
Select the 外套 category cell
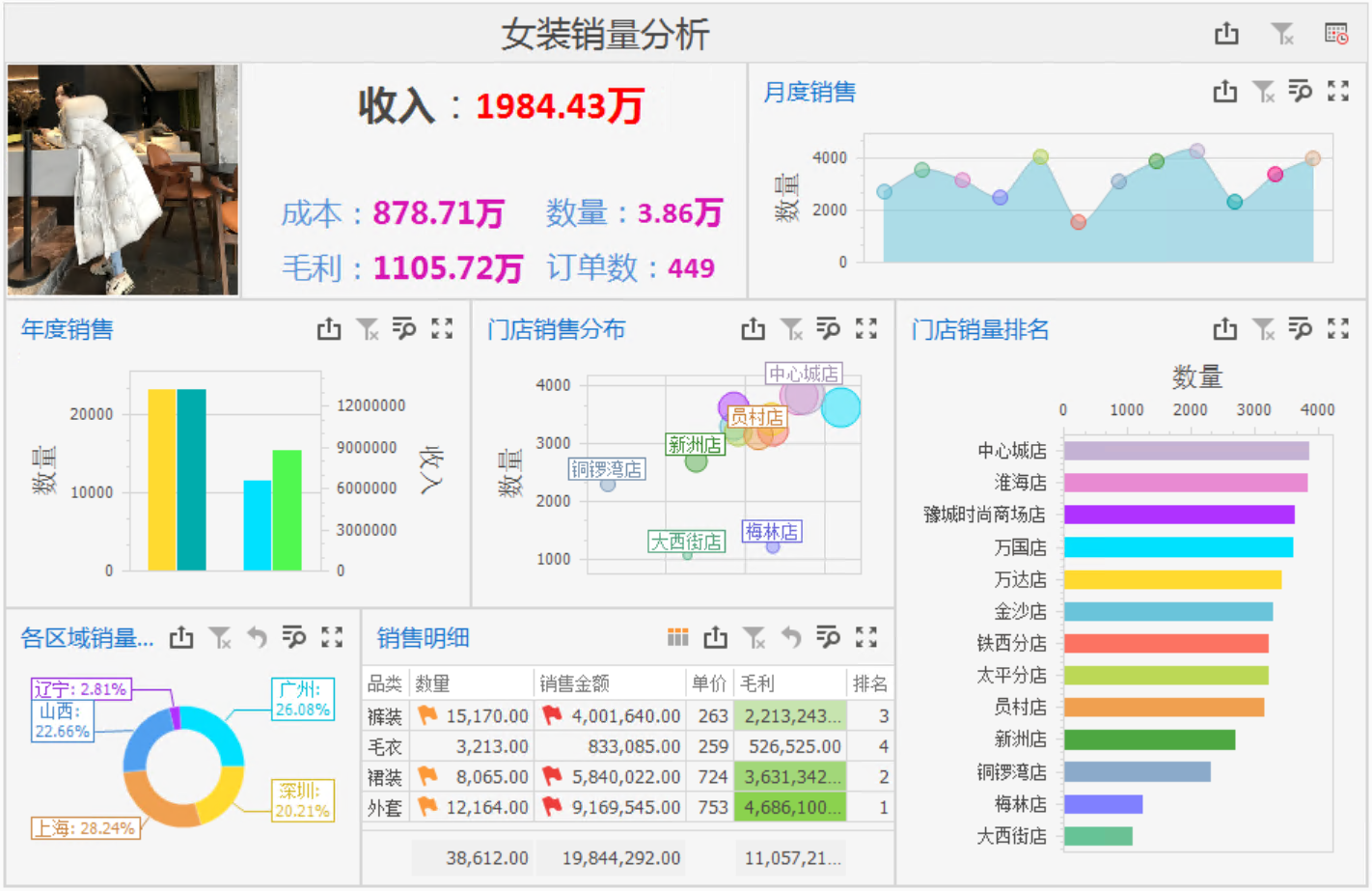click(x=385, y=807)
